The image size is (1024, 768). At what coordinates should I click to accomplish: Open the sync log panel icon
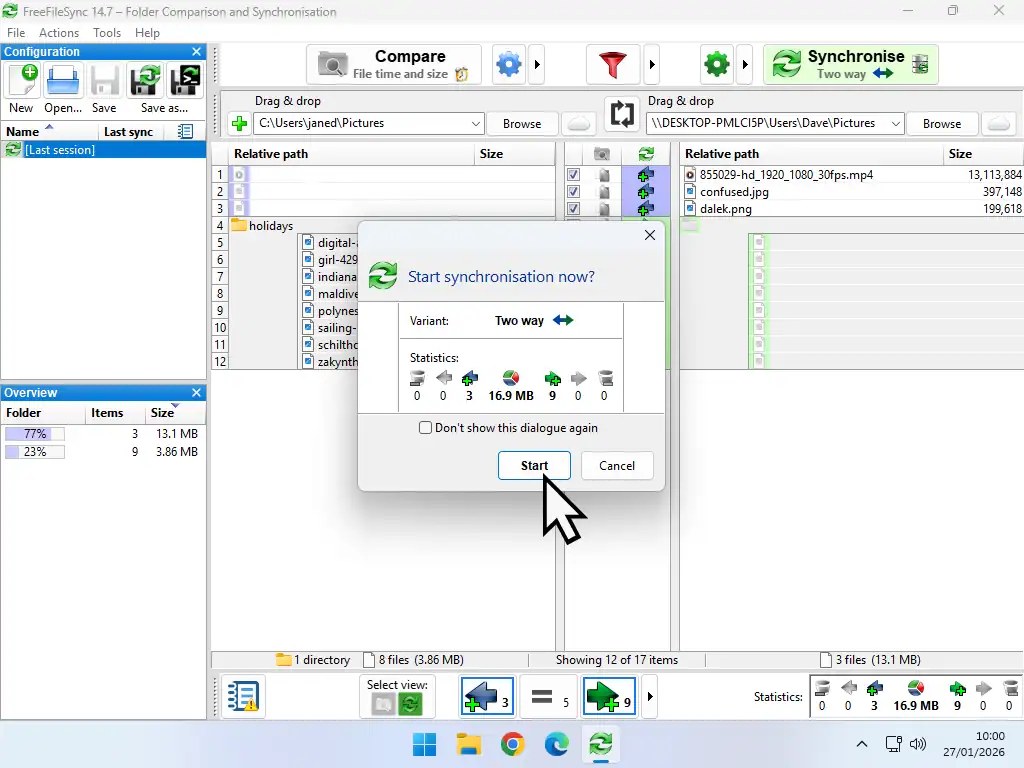click(x=241, y=696)
